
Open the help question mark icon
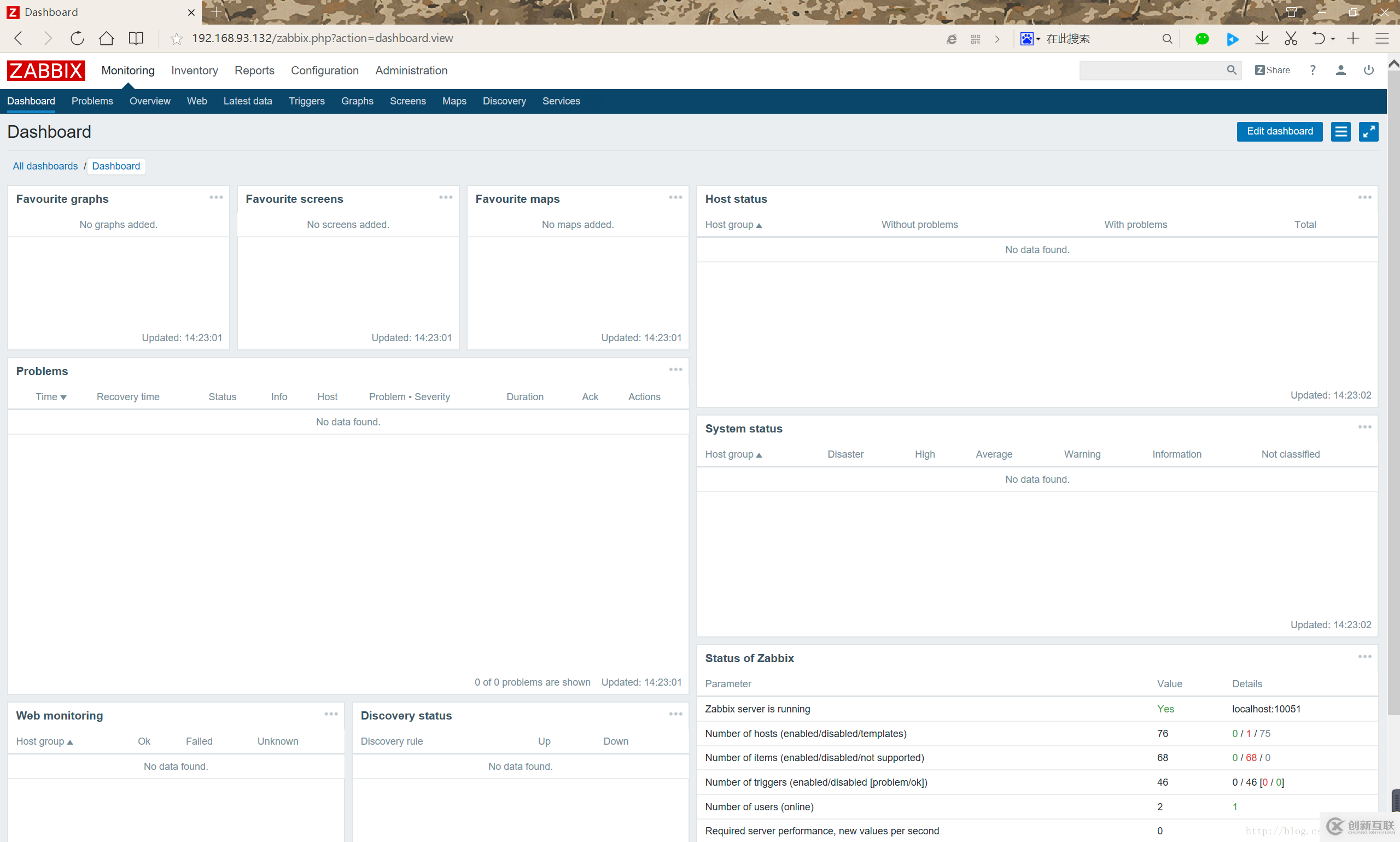pyautogui.click(x=1312, y=70)
